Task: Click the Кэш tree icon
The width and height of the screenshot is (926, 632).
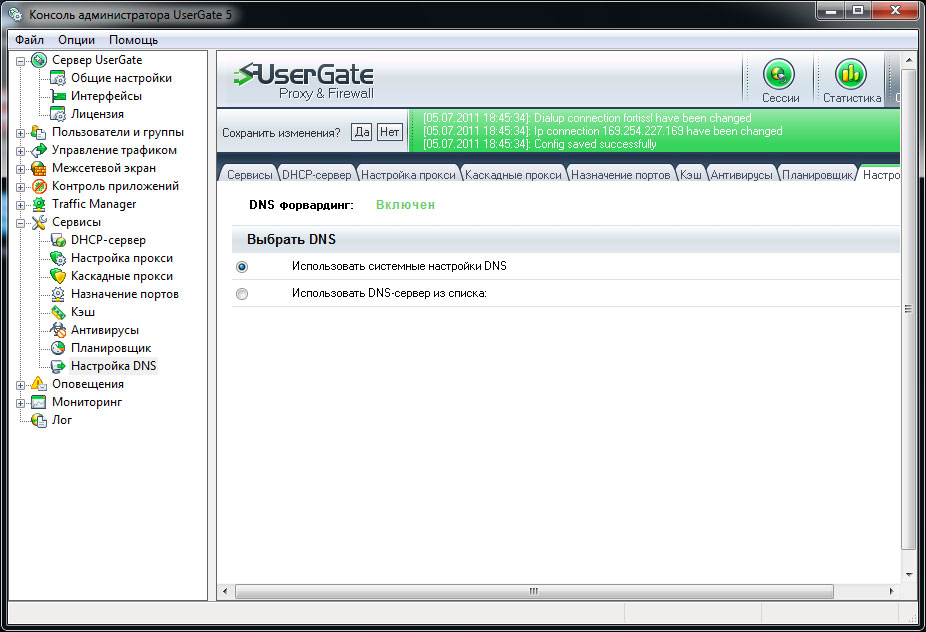Action: pyautogui.click(x=58, y=312)
